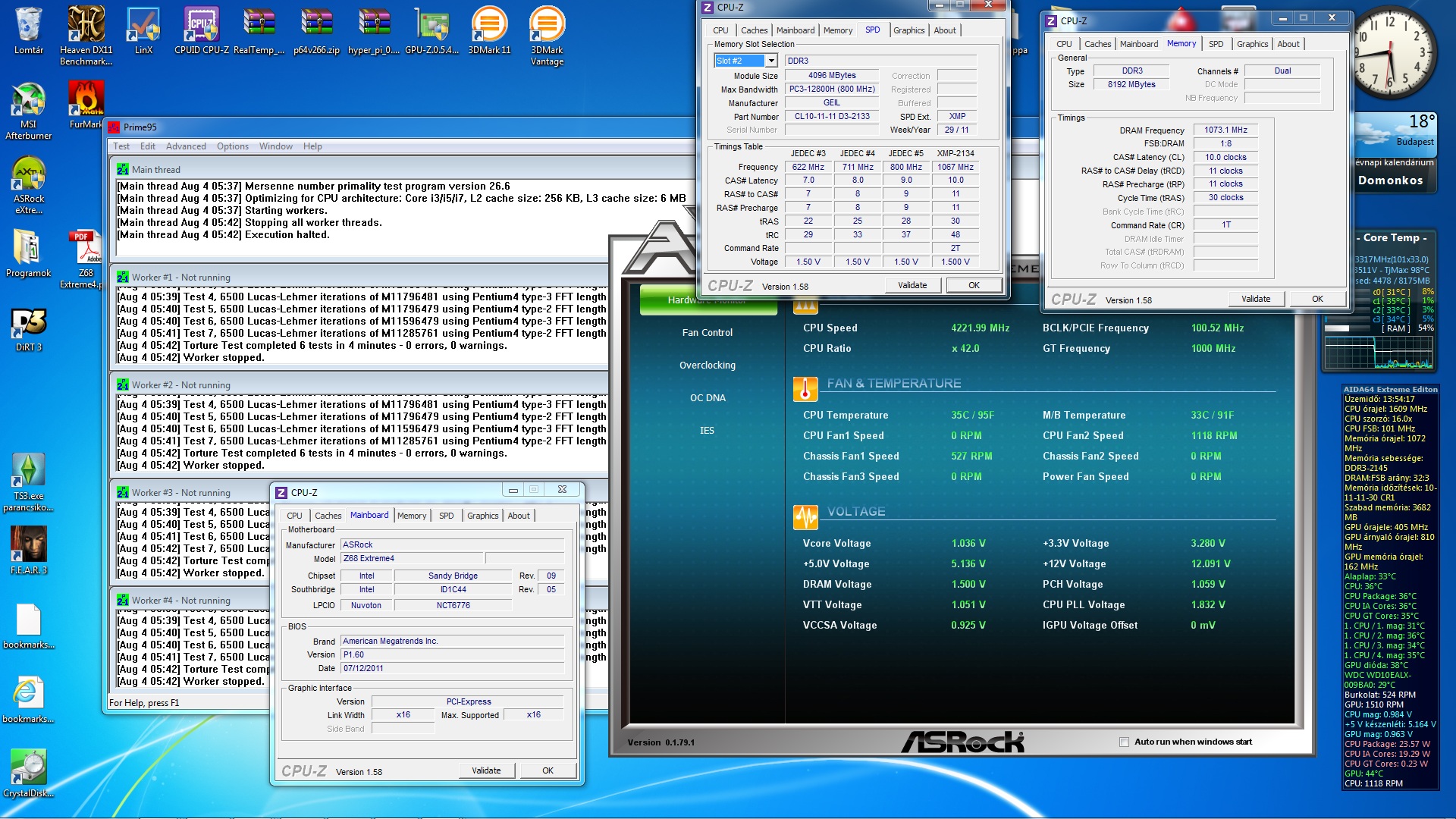The height and width of the screenshot is (819, 1456).
Task: Select Fan Control in the ASRock sidebar
Action: pyautogui.click(x=707, y=332)
